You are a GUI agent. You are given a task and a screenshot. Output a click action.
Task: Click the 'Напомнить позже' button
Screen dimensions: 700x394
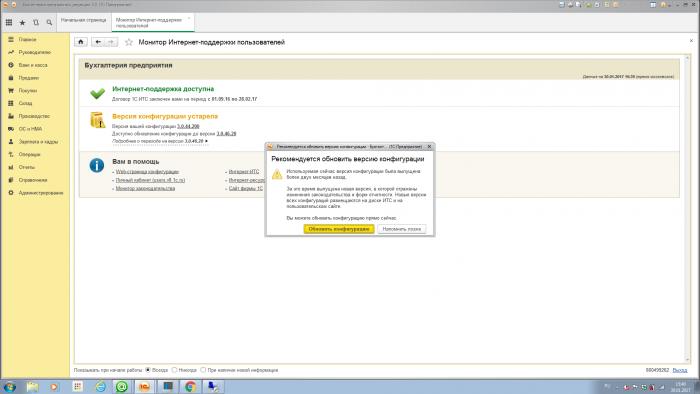[401, 229]
